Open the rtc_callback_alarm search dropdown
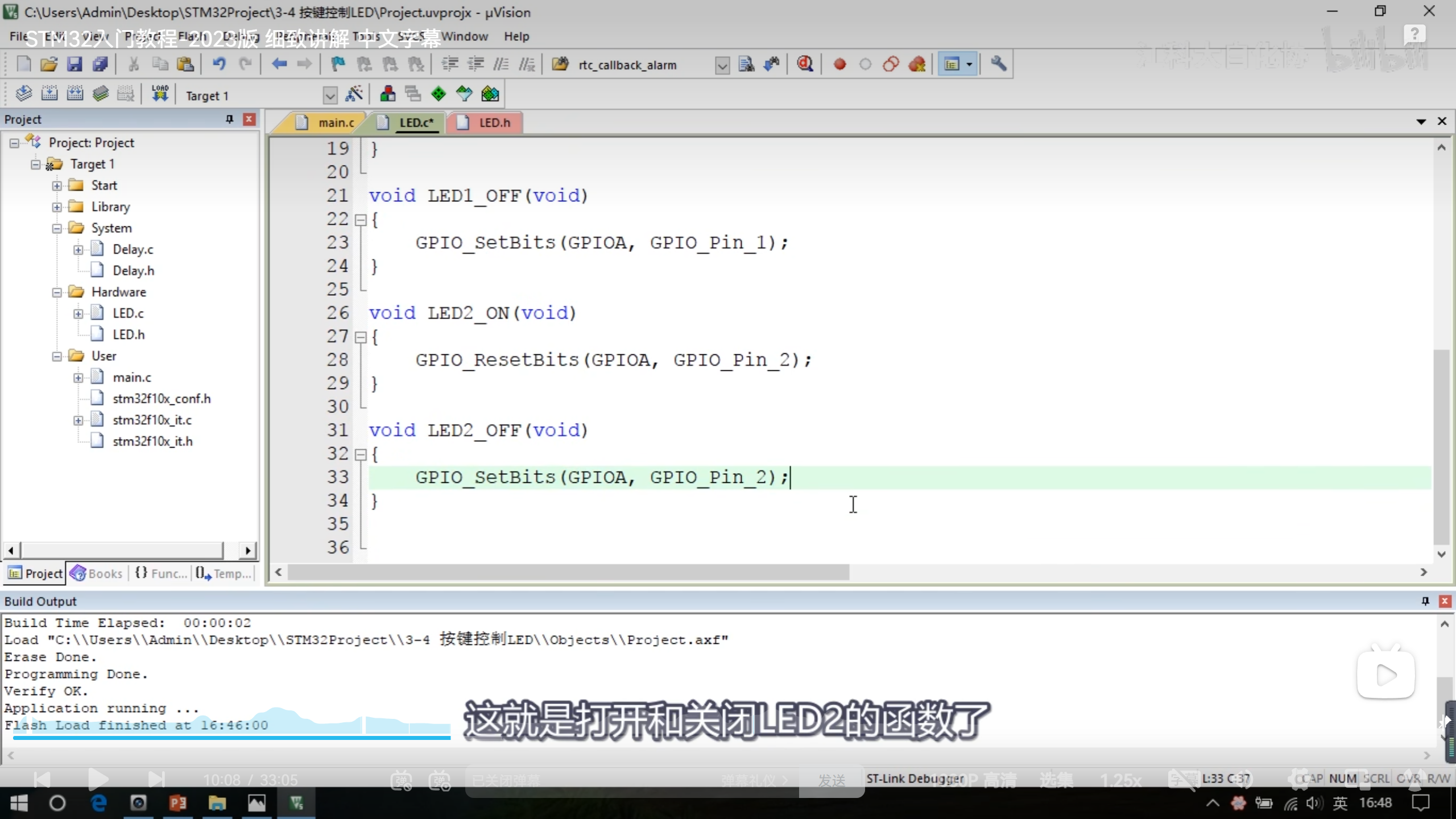Screen dimensions: 1456x819 pyautogui.click(x=722, y=65)
